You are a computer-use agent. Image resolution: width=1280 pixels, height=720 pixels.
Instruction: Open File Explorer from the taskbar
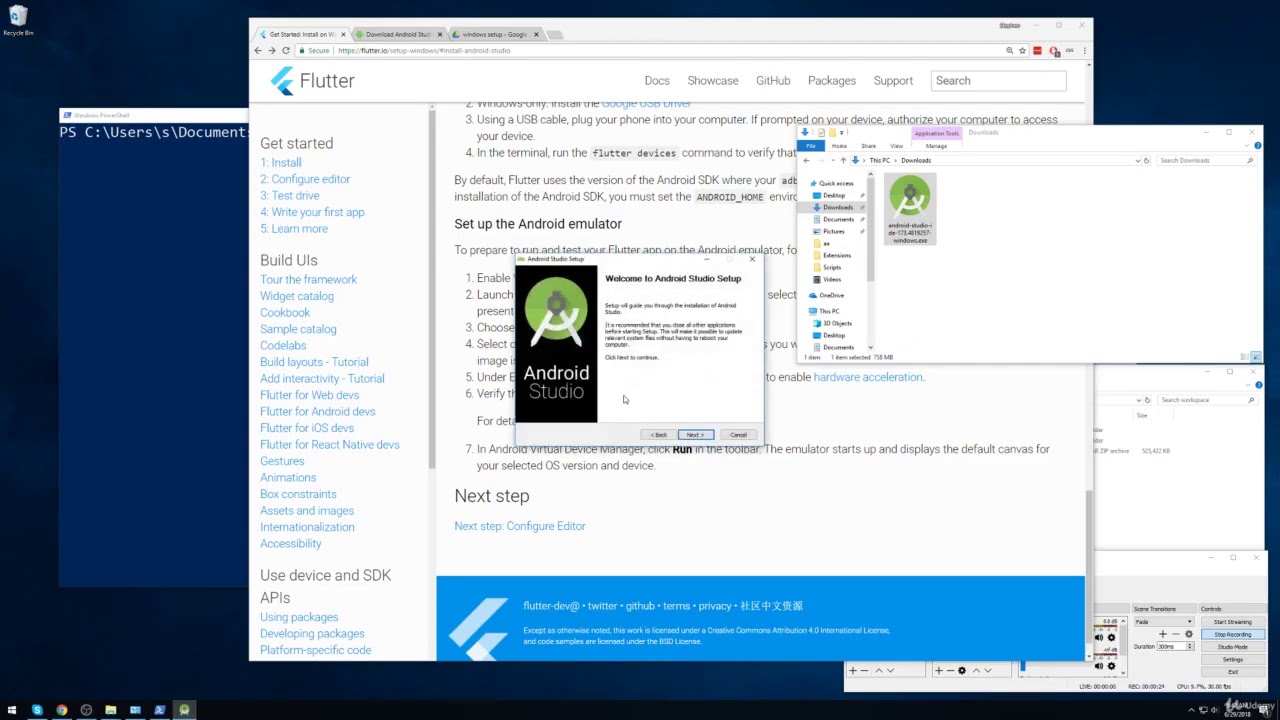click(x=110, y=710)
